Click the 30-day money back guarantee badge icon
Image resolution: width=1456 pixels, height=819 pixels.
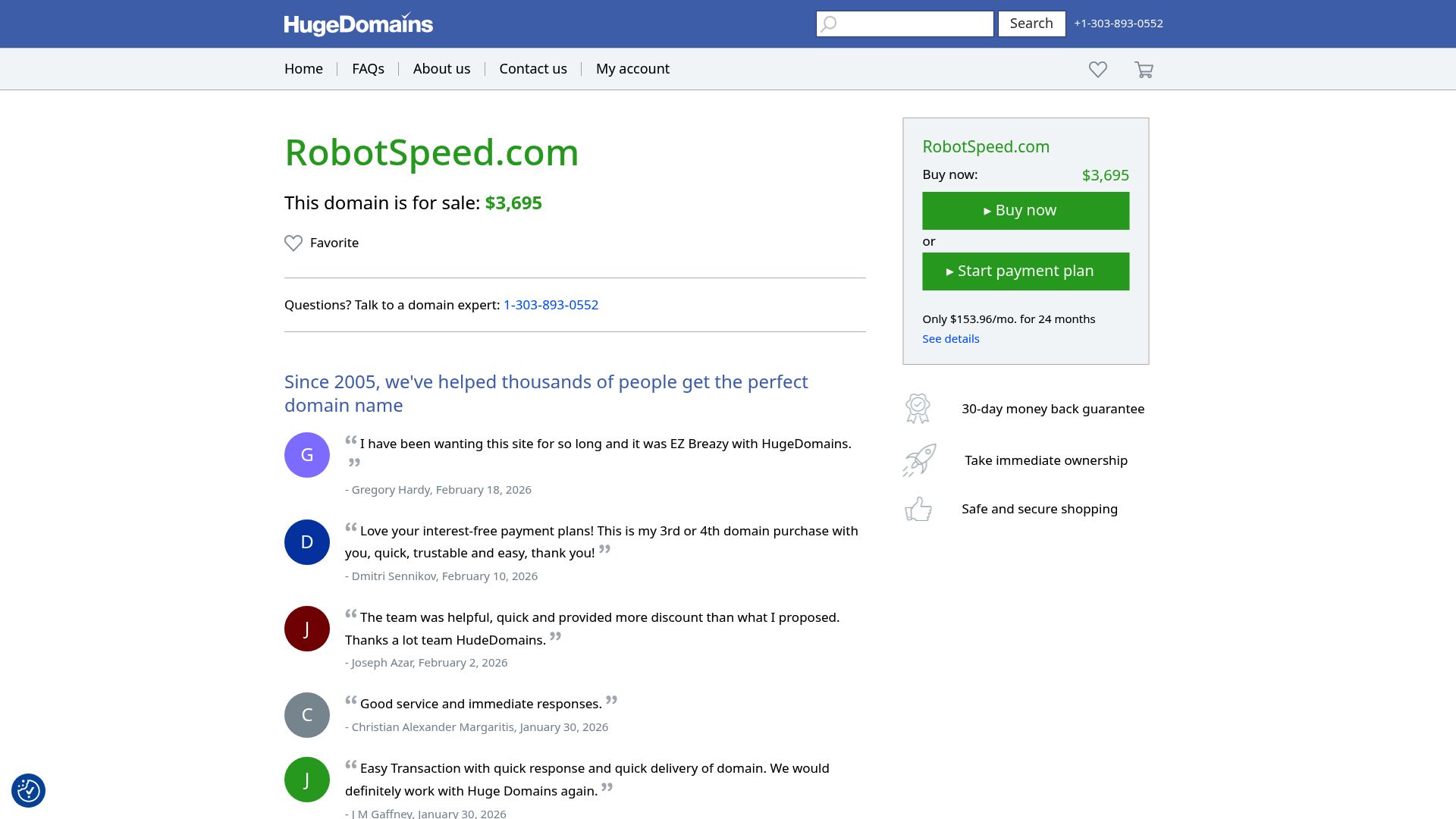coord(918,408)
